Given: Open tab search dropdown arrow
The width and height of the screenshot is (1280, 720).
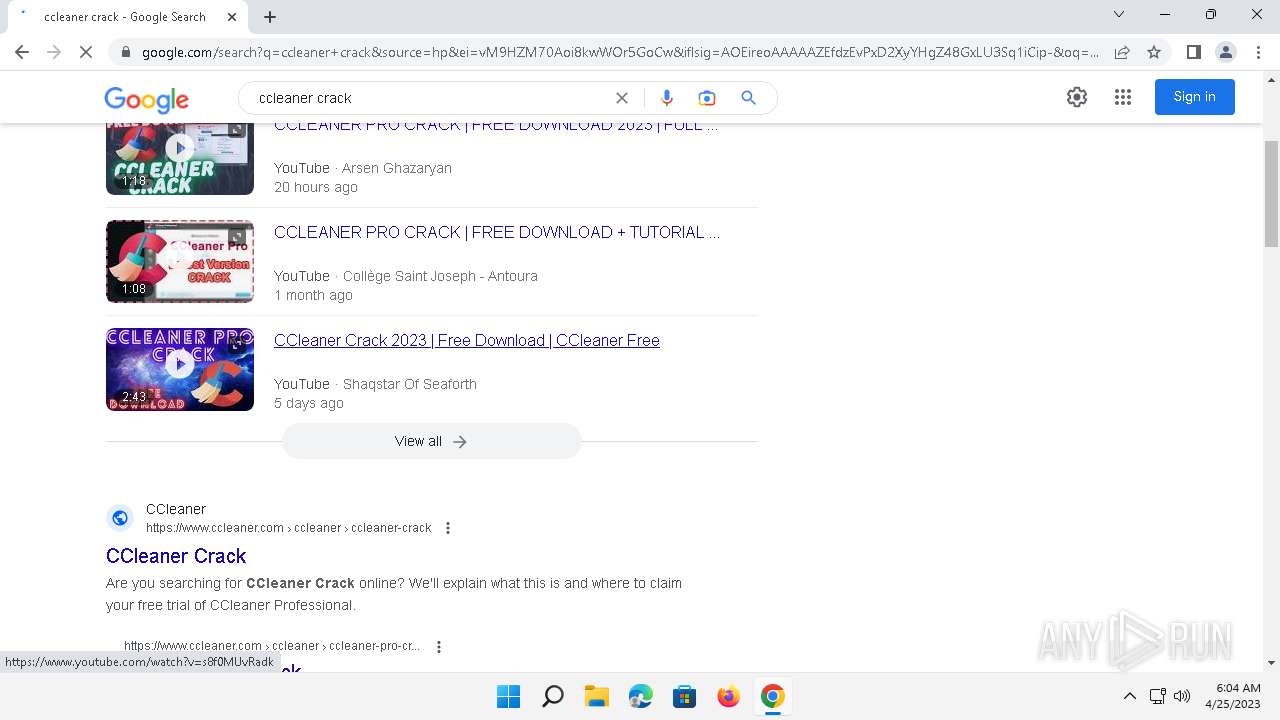Looking at the screenshot, I should [1119, 14].
